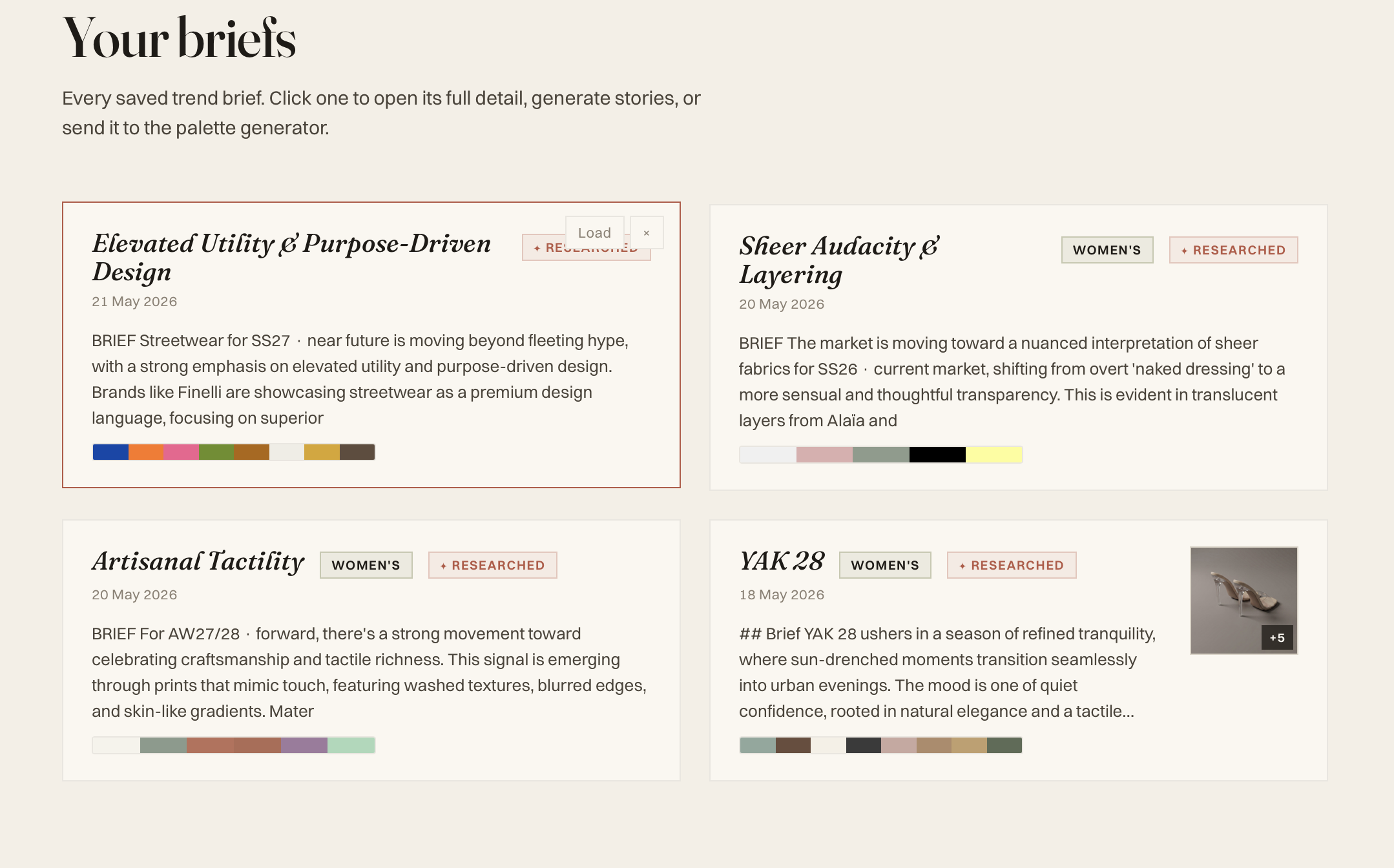Select the blue swatch in Elevated Utility palette
The image size is (1394, 868).
click(110, 452)
